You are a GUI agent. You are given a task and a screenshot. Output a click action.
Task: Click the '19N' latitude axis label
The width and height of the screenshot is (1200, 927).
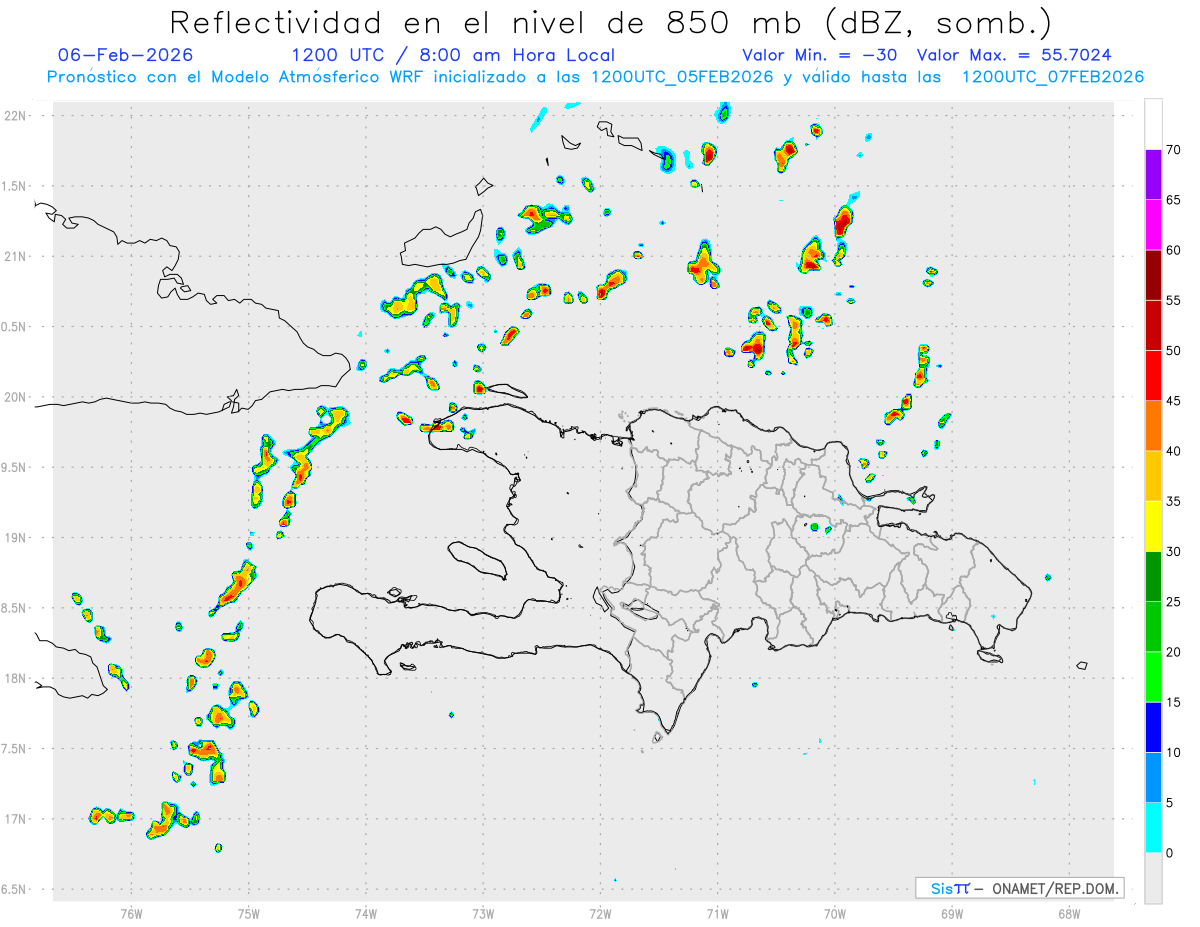(x=15, y=538)
